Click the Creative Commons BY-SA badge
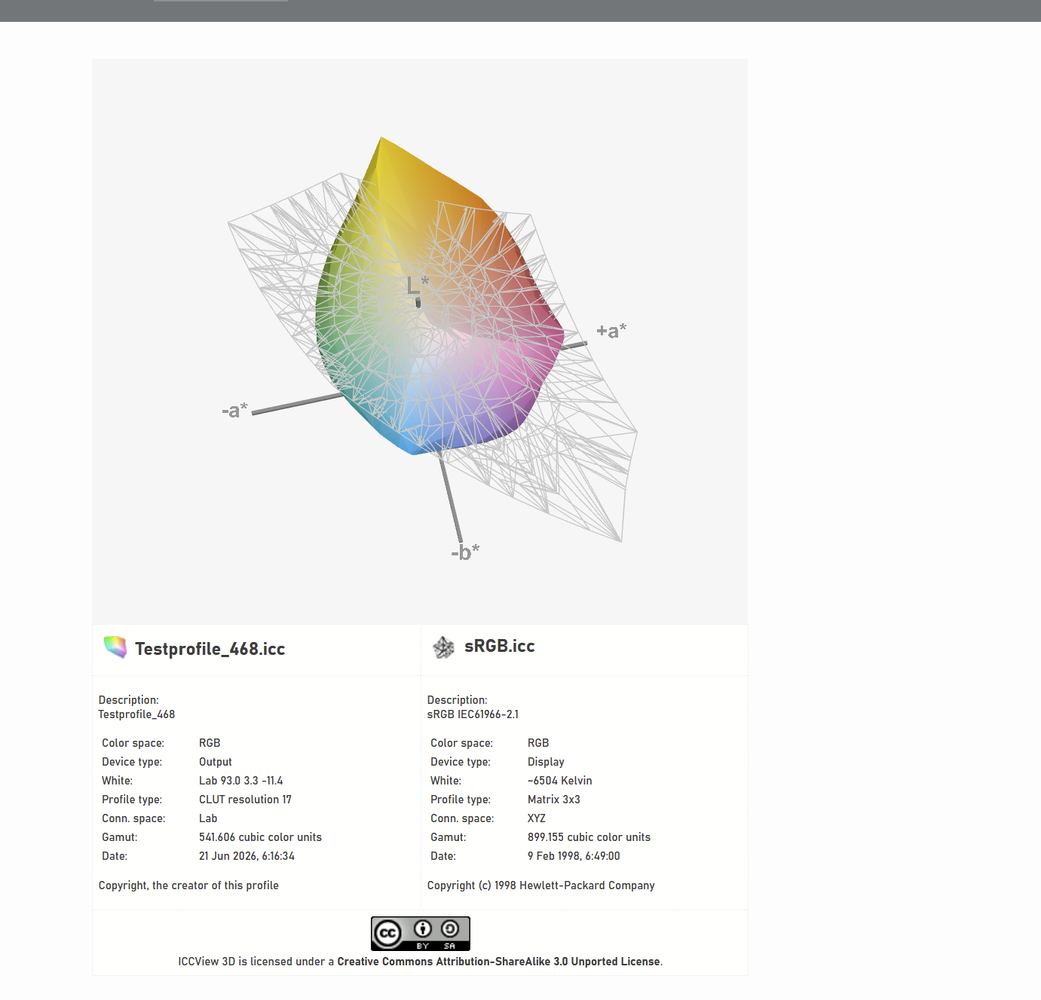This screenshot has height=1000, width=1041. point(420,933)
